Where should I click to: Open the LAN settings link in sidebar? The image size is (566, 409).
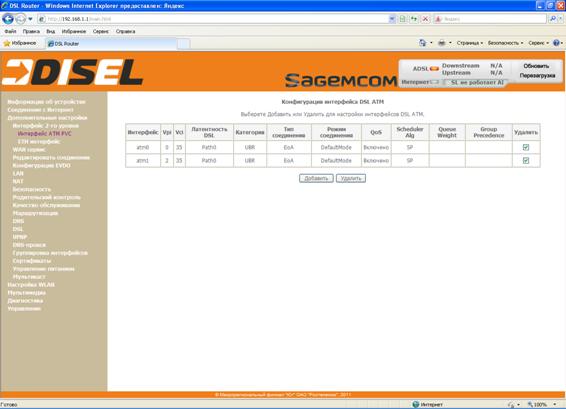(x=18, y=174)
